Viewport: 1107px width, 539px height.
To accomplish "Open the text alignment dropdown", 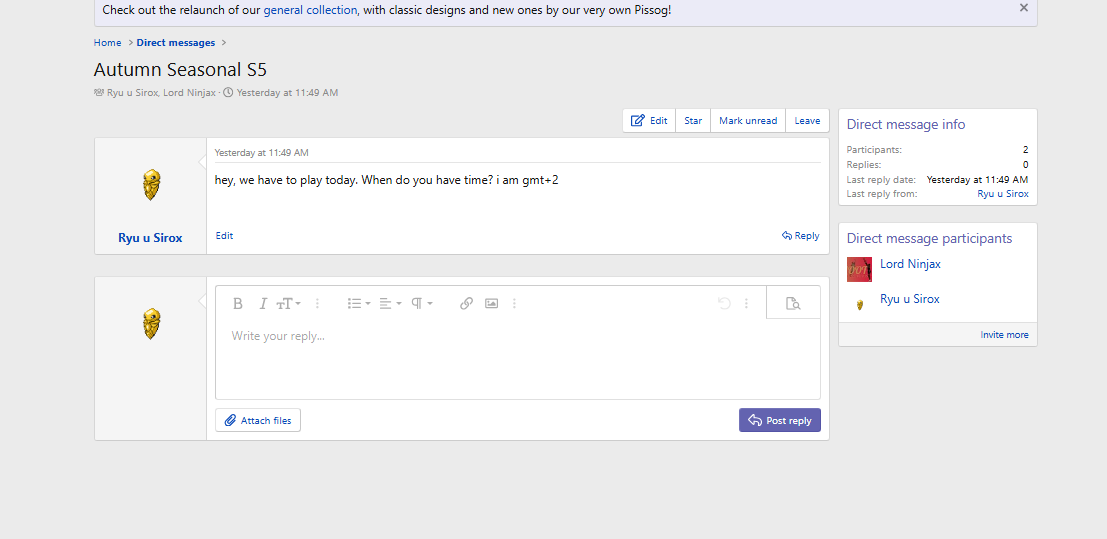I will coord(390,304).
